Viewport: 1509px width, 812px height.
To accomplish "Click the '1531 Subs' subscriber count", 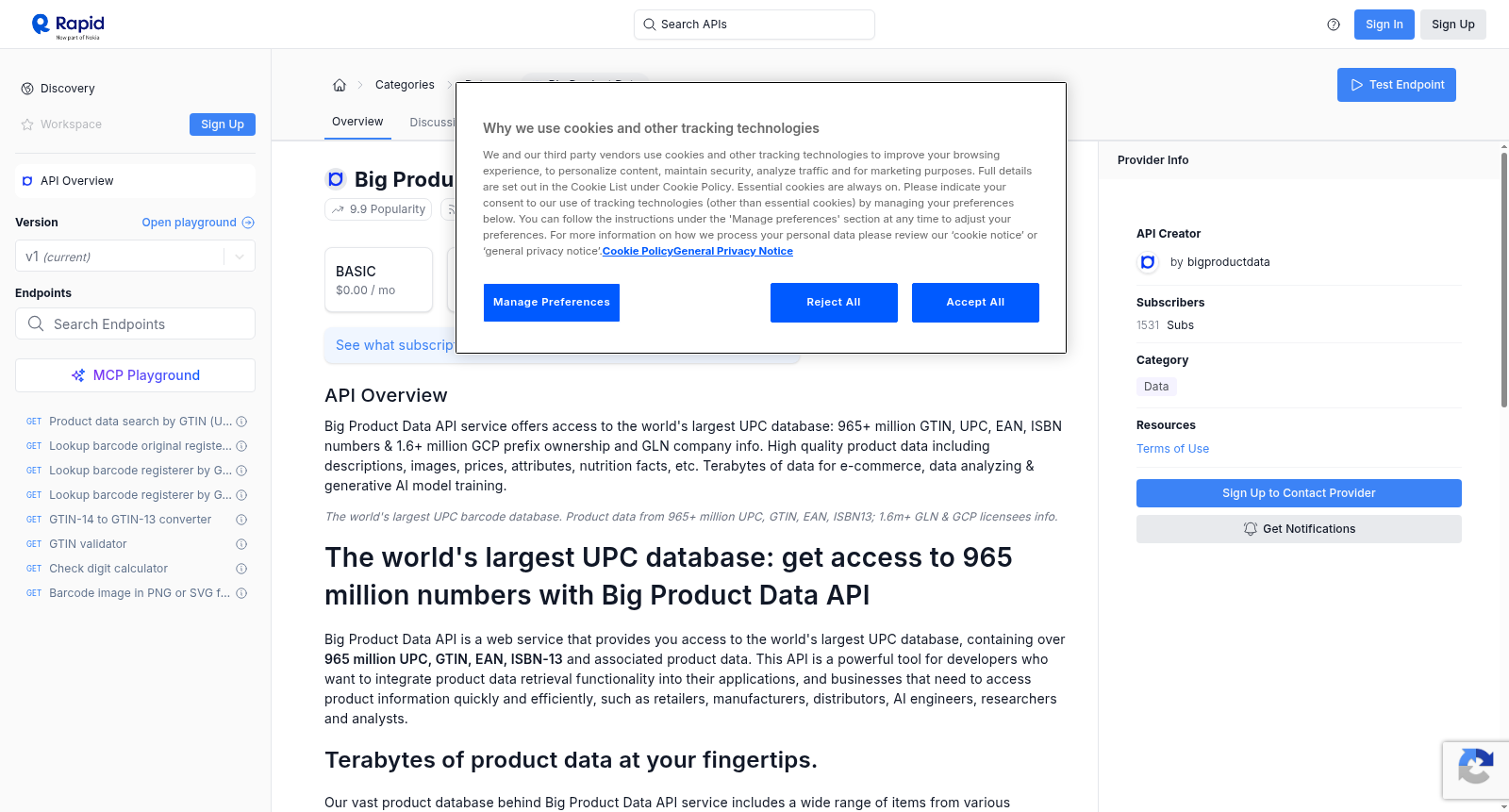I will tap(1165, 325).
